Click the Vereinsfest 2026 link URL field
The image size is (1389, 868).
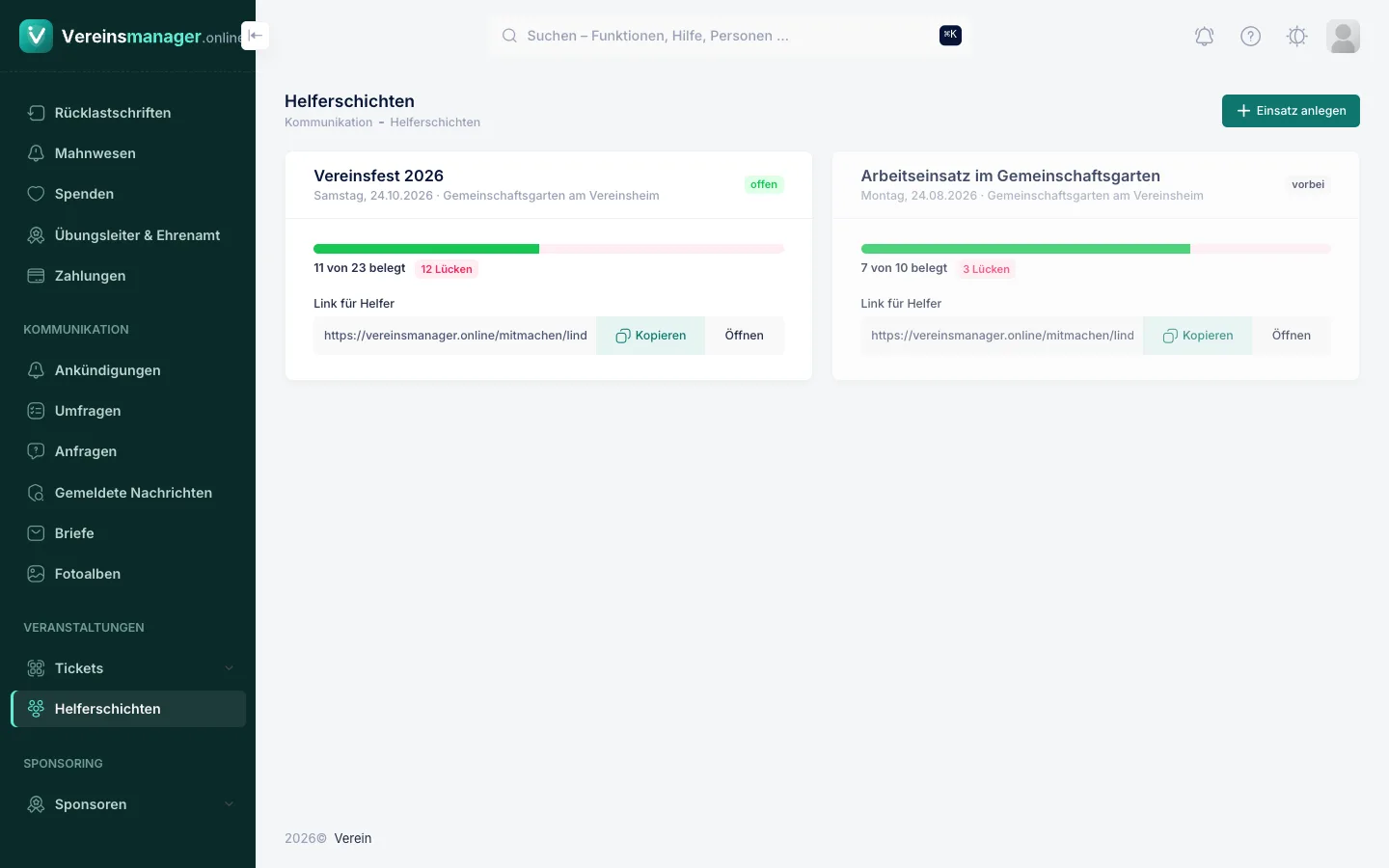[455, 336]
